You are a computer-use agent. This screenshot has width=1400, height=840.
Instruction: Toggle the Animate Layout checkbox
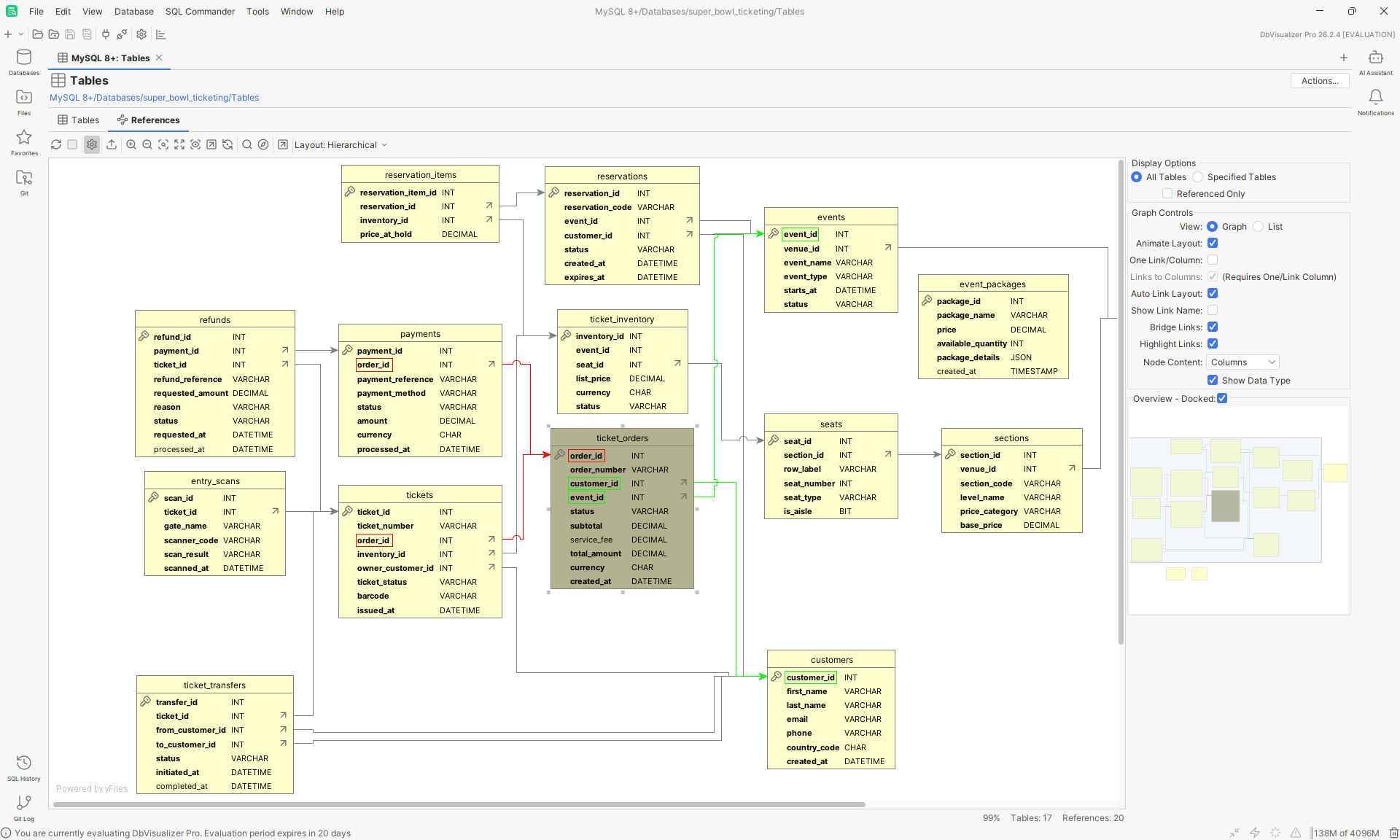tap(1213, 244)
